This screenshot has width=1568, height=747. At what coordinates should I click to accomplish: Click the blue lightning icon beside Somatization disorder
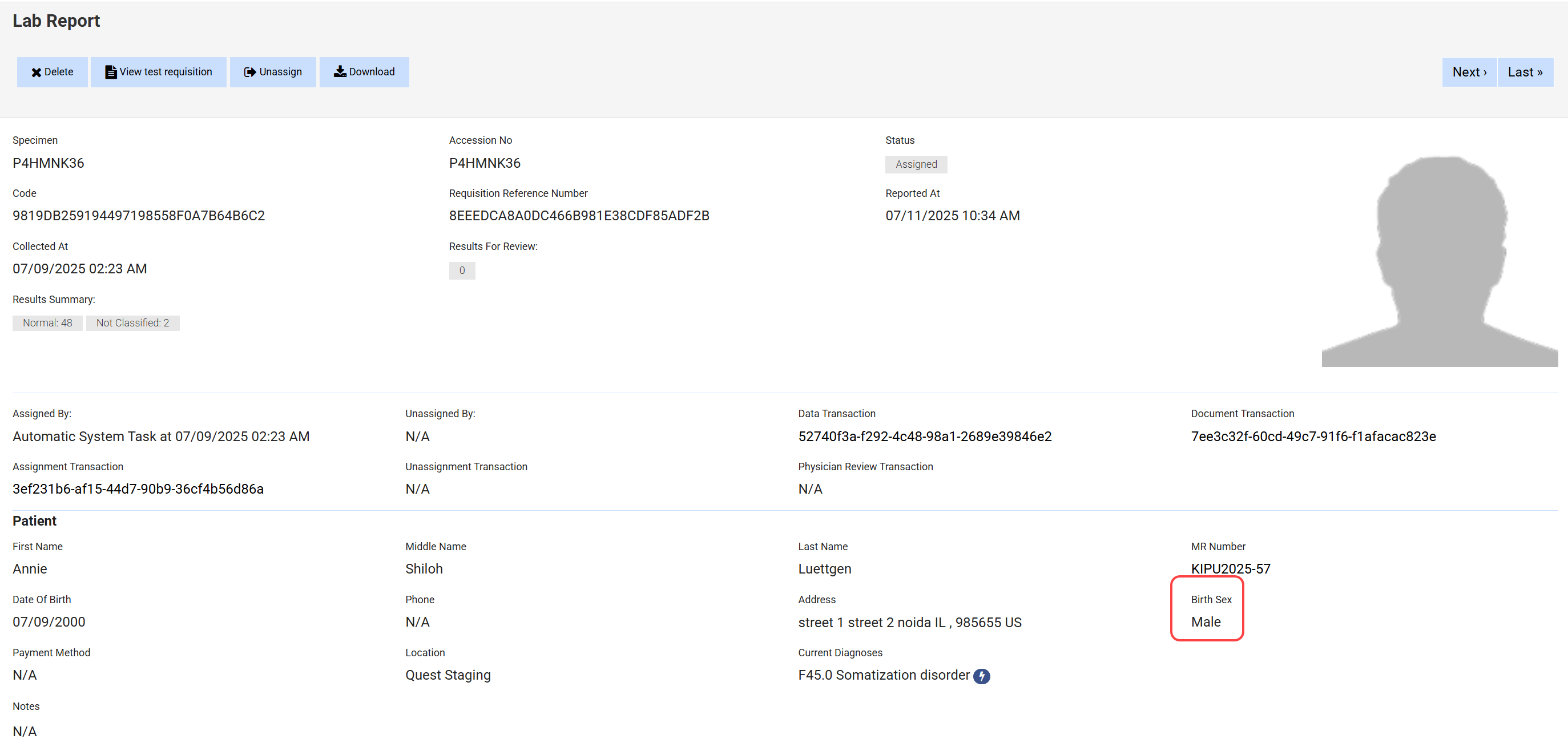[x=981, y=676]
